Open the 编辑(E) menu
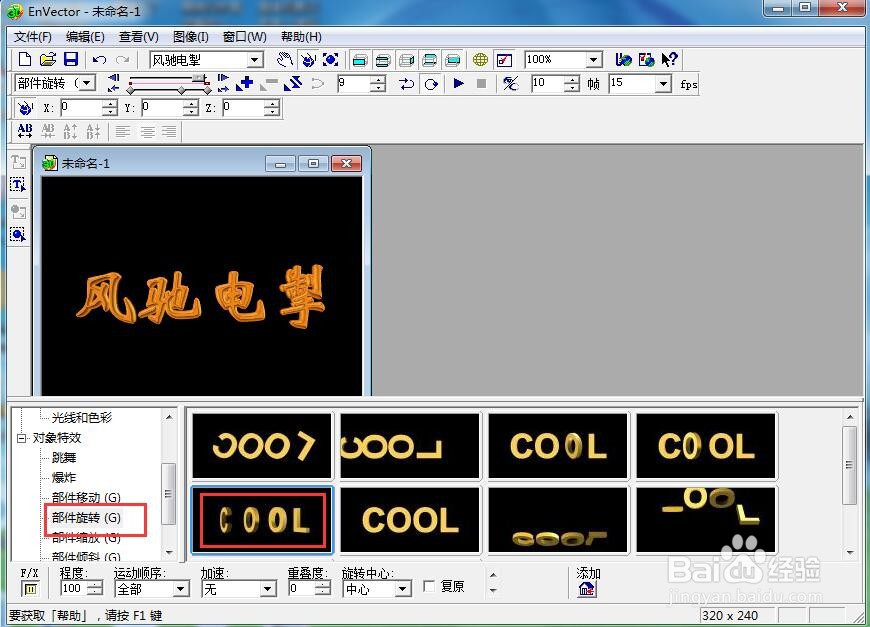This screenshot has height=627, width=870. click(x=85, y=37)
